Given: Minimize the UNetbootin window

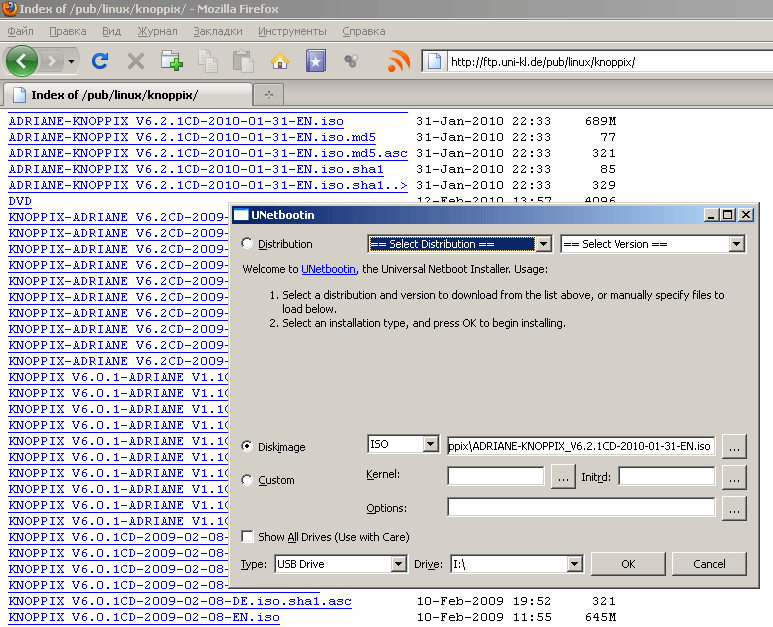Looking at the screenshot, I should pyautogui.click(x=710, y=215).
